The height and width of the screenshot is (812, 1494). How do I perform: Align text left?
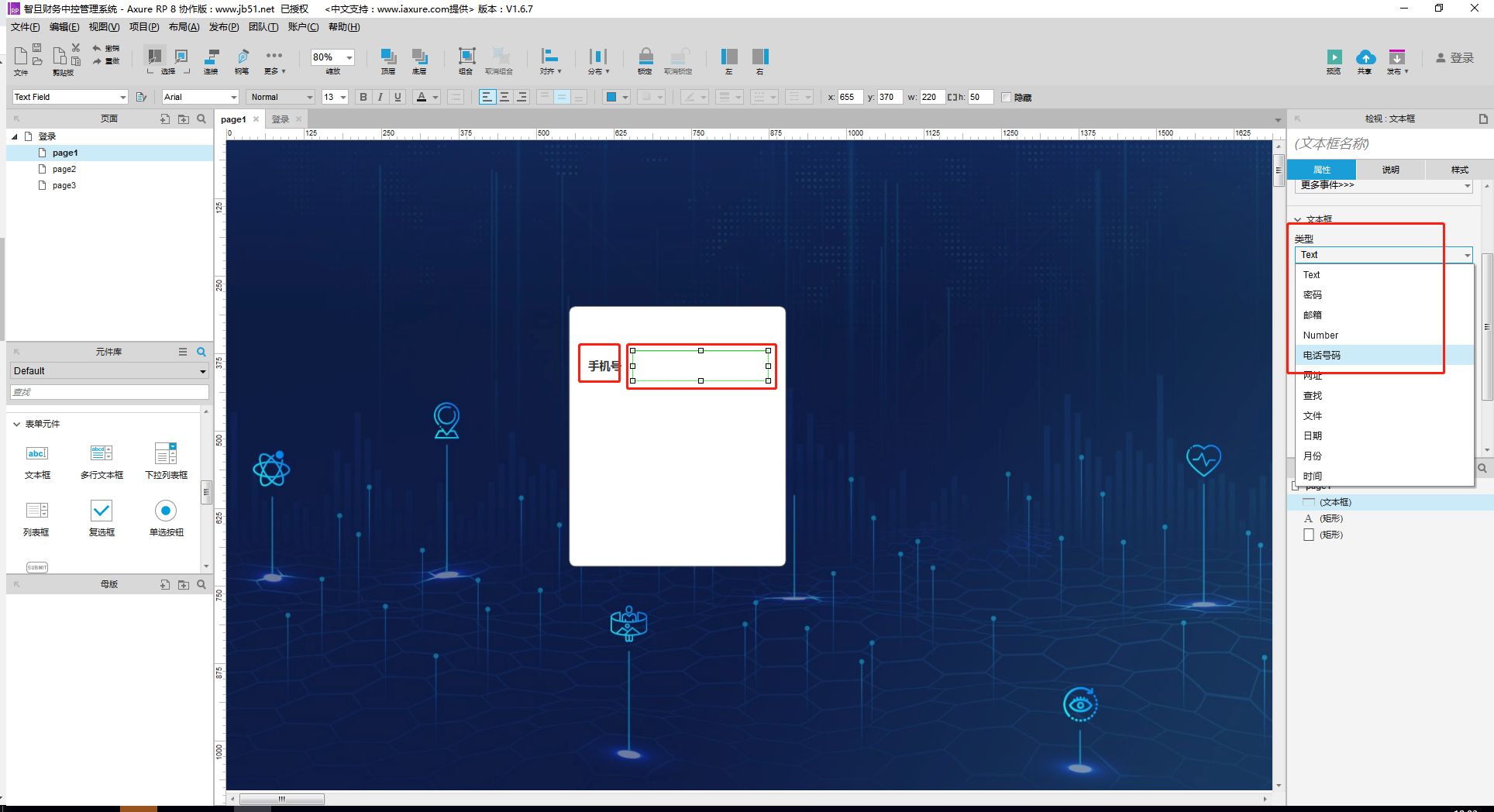487,97
